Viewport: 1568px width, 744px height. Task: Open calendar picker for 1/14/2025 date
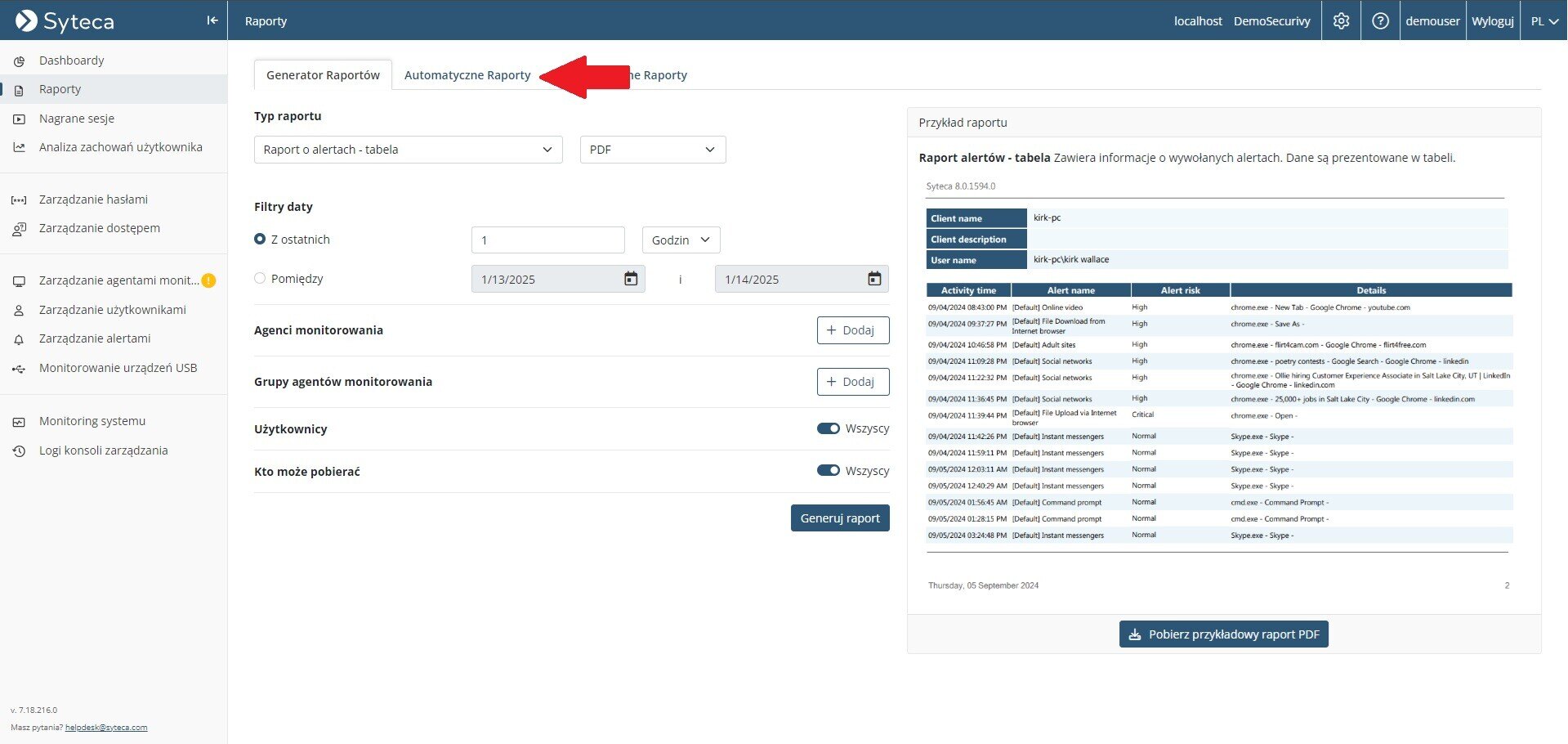pos(873,279)
